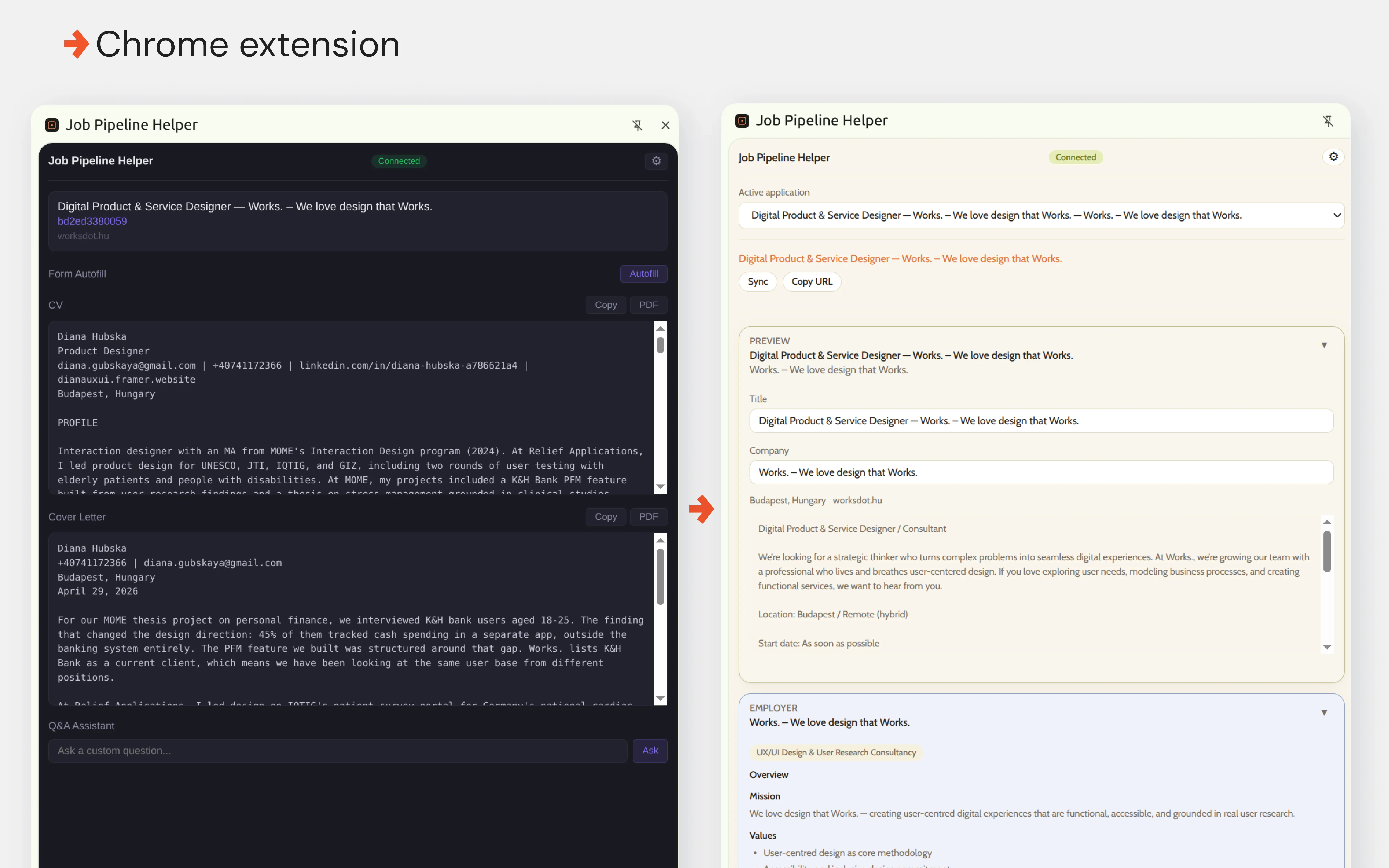Close the left Job Pipeline Helper panel
This screenshot has height=868, width=1389.
[665, 125]
